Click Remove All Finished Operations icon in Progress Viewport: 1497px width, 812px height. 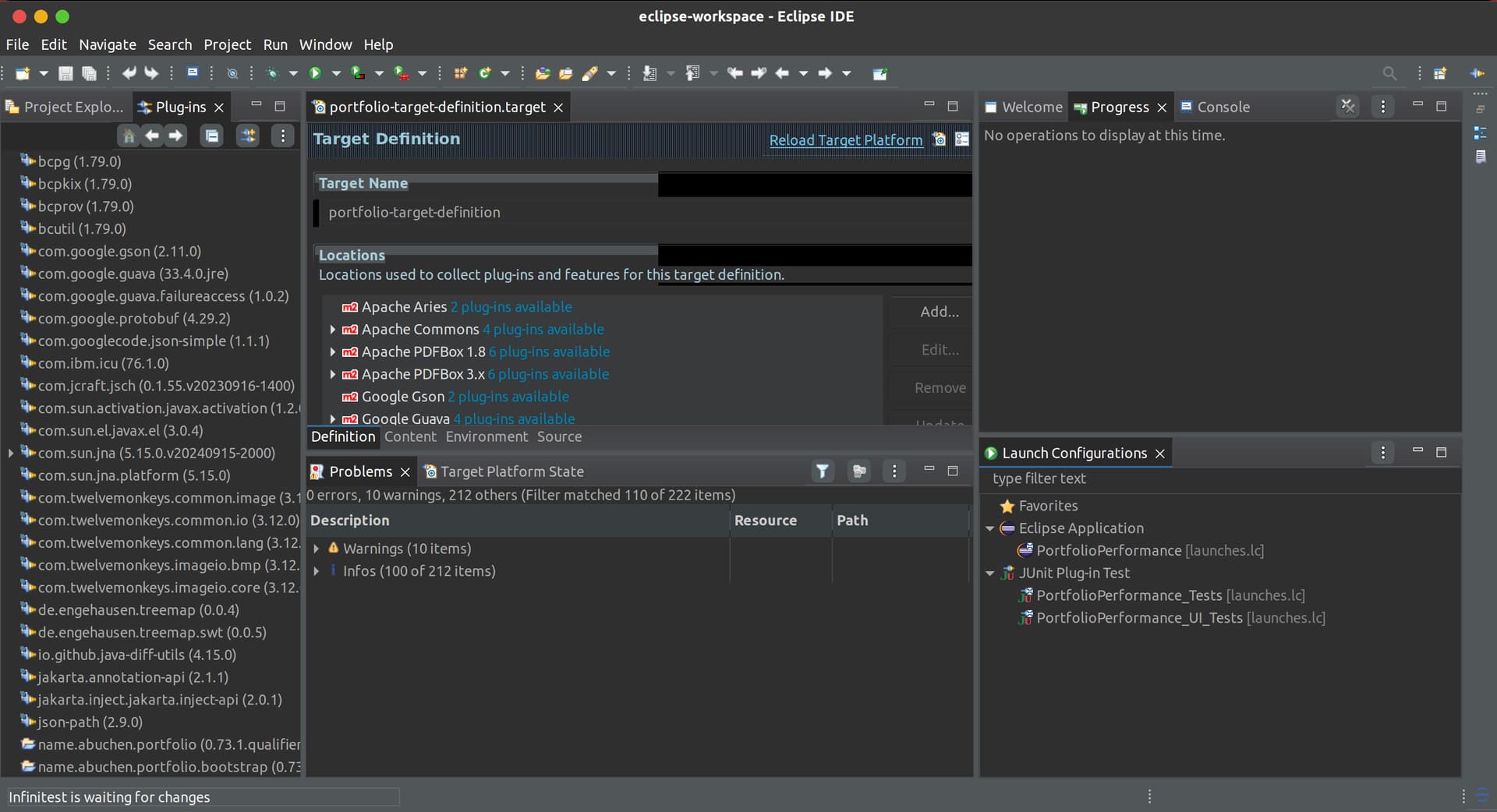pyautogui.click(x=1348, y=107)
